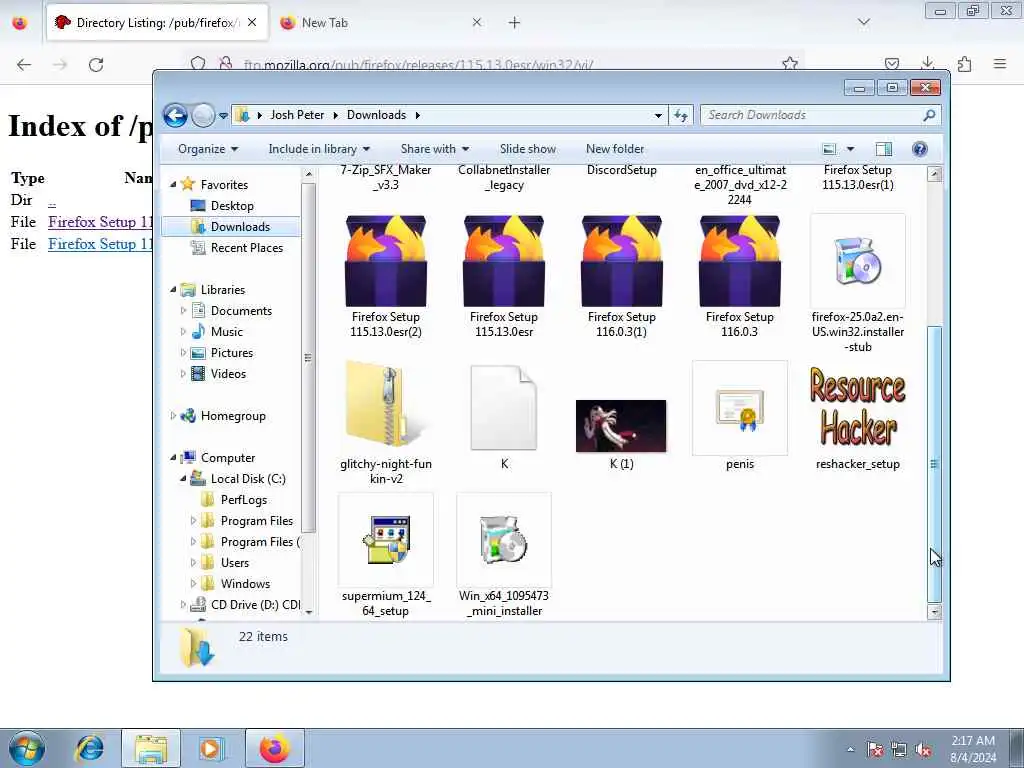
Task: Click the file list vertical scrollbar thumb
Action: [935, 464]
